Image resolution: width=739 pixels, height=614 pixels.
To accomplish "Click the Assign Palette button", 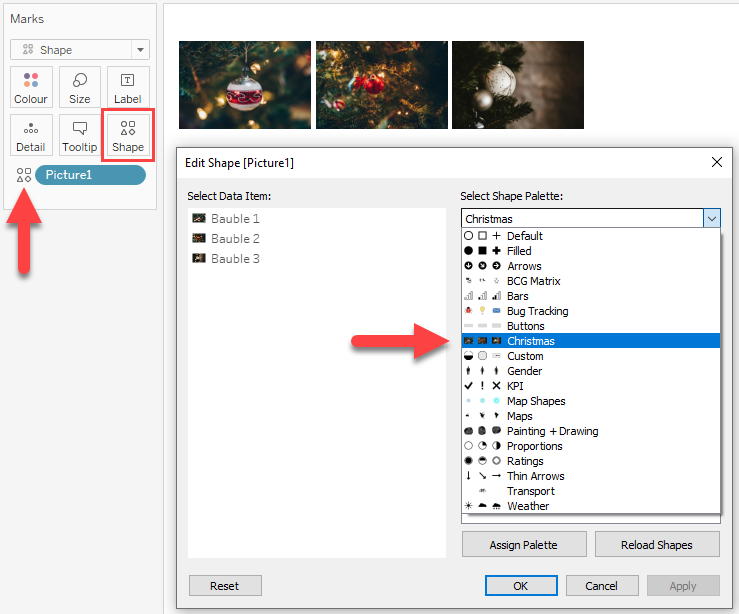I will click(x=523, y=545).
